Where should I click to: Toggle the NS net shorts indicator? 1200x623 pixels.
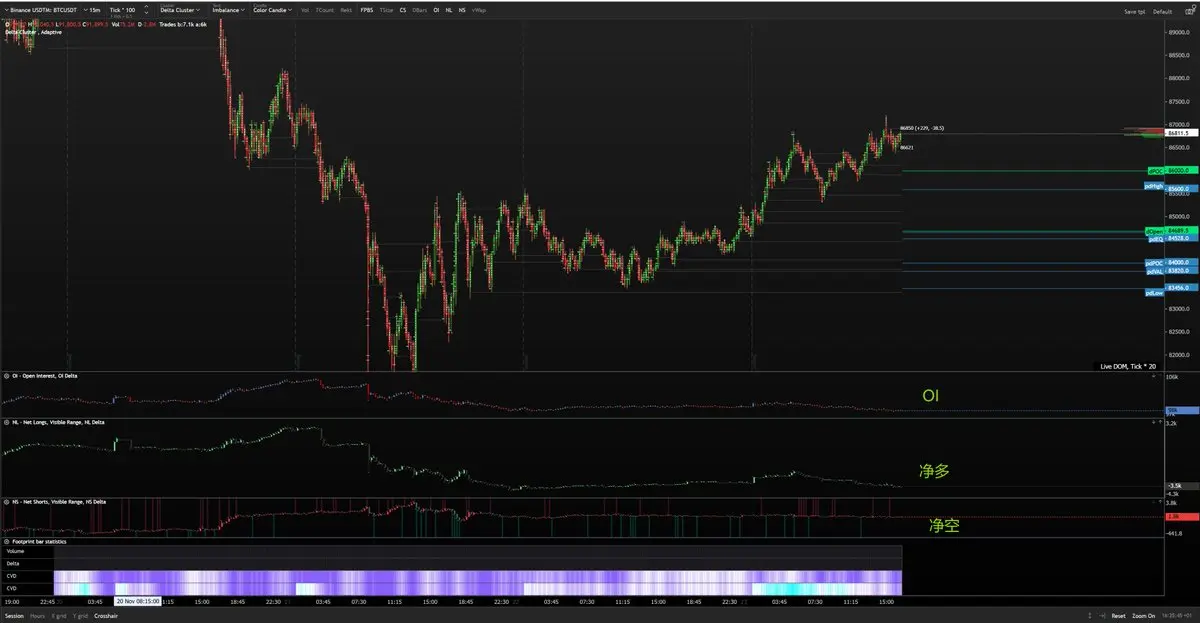pos(462,10)
